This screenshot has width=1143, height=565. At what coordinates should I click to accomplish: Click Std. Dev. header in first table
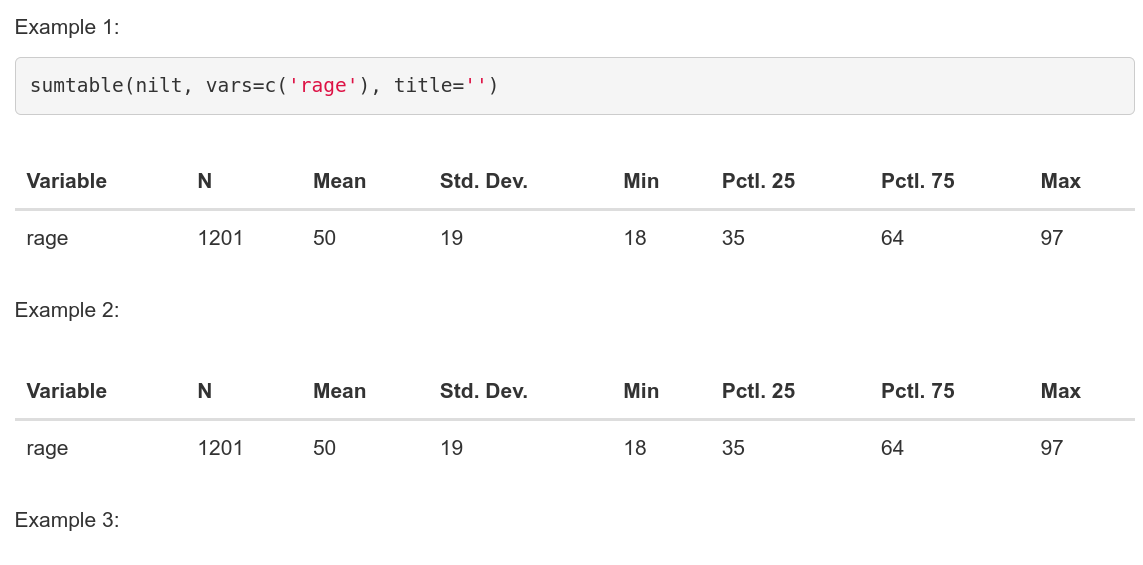coord(483,181)
